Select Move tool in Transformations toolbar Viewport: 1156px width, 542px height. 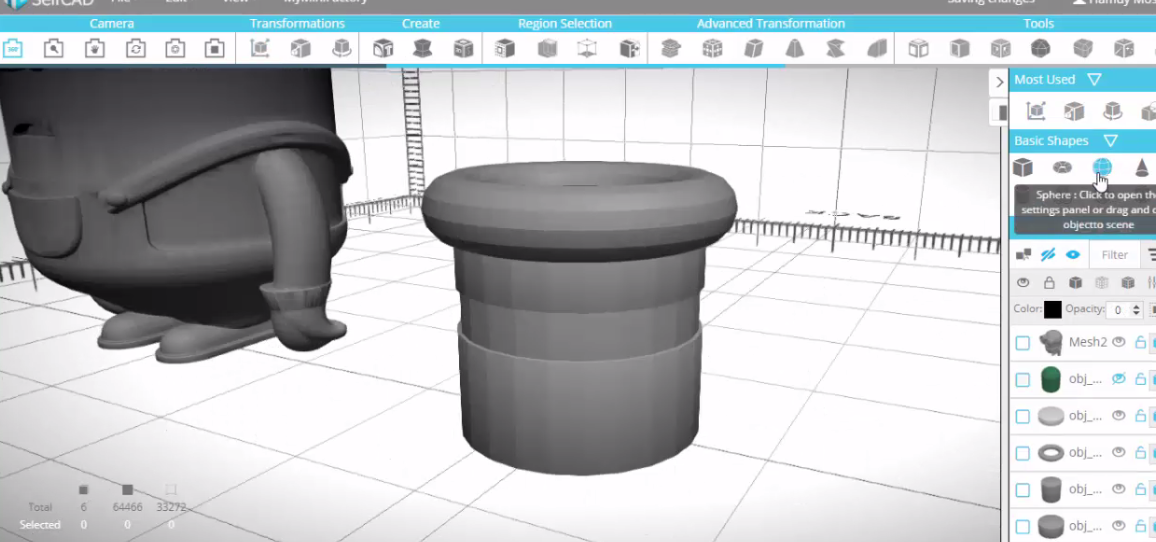coord(260,49)
